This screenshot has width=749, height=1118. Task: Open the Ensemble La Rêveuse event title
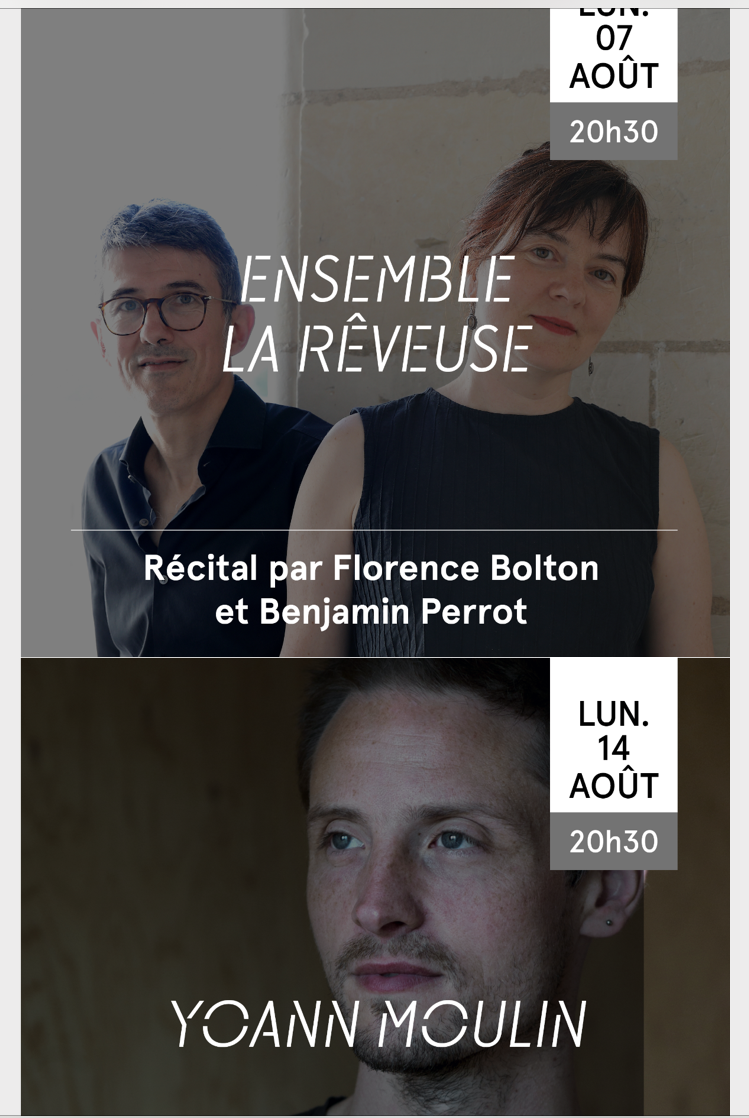[377, 314]
